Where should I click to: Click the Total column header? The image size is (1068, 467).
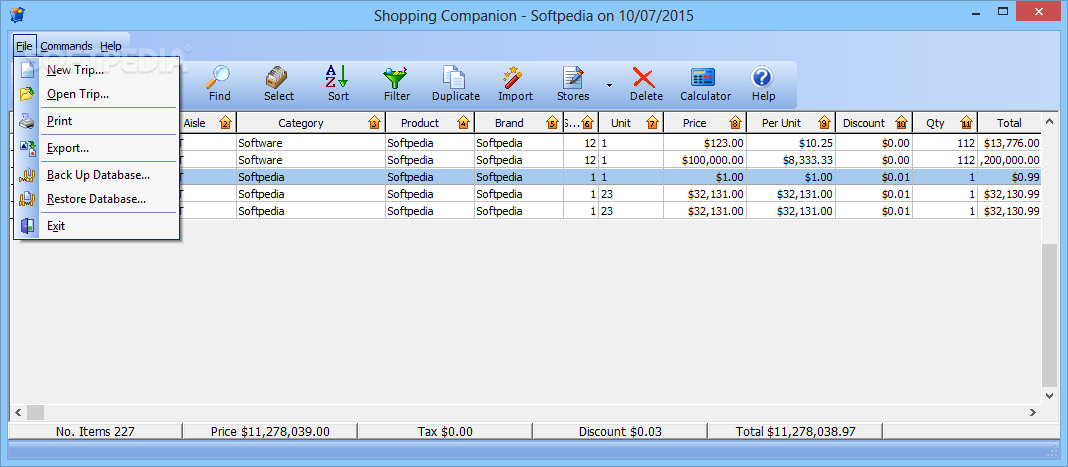[x=1009, y=123]
